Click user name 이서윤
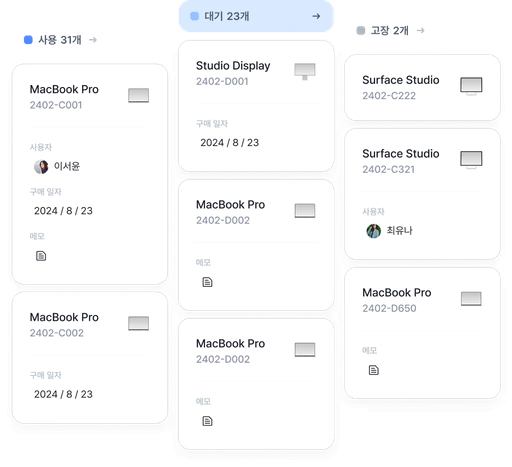 (x=67, y=166)
